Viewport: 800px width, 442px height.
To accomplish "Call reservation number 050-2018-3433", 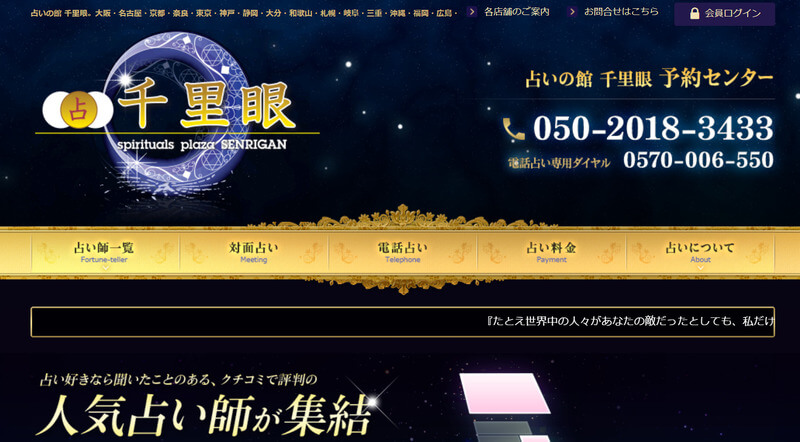I will [653, 128].
